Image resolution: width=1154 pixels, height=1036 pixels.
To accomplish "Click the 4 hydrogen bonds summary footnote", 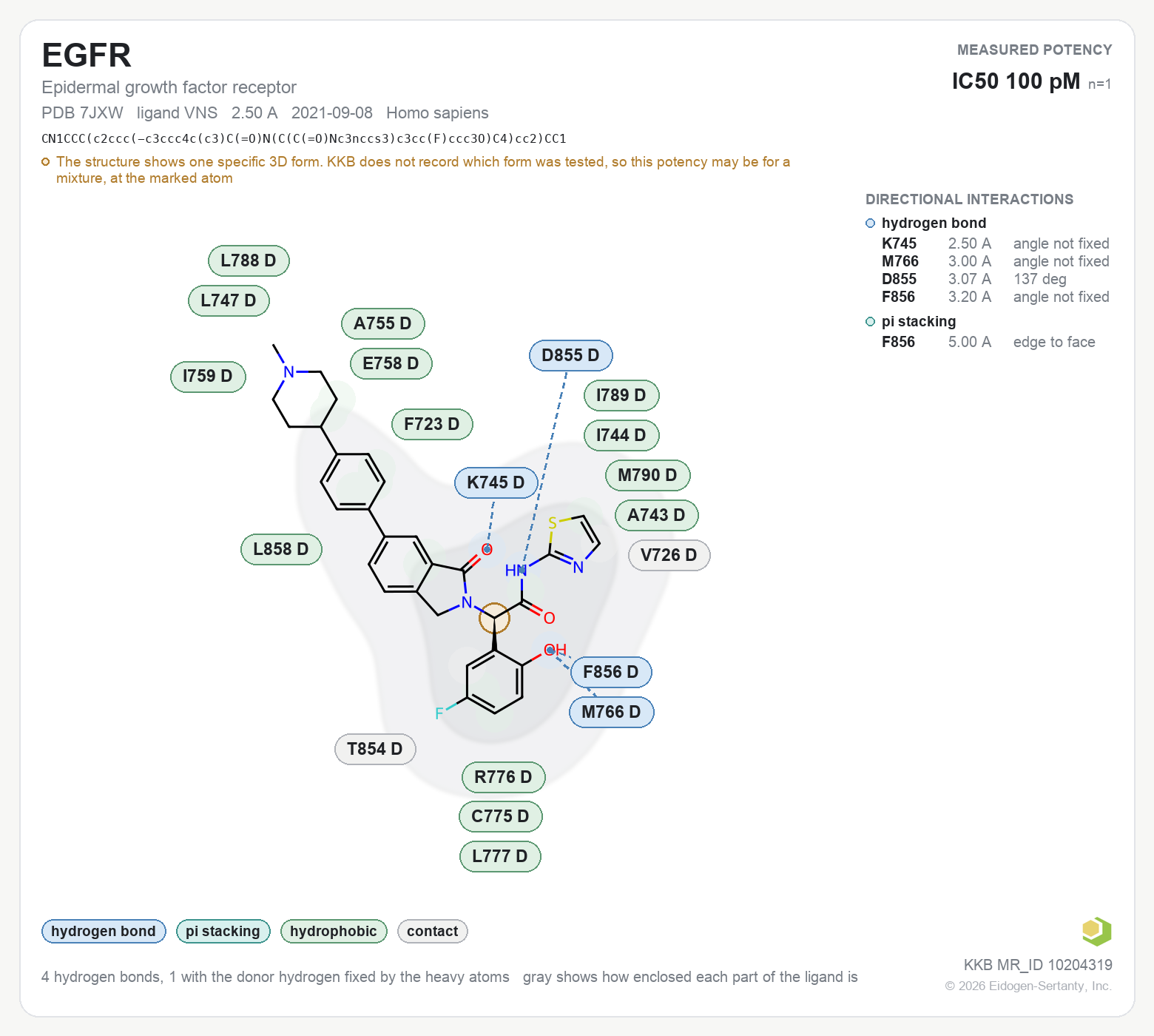I will coord(275,977).
